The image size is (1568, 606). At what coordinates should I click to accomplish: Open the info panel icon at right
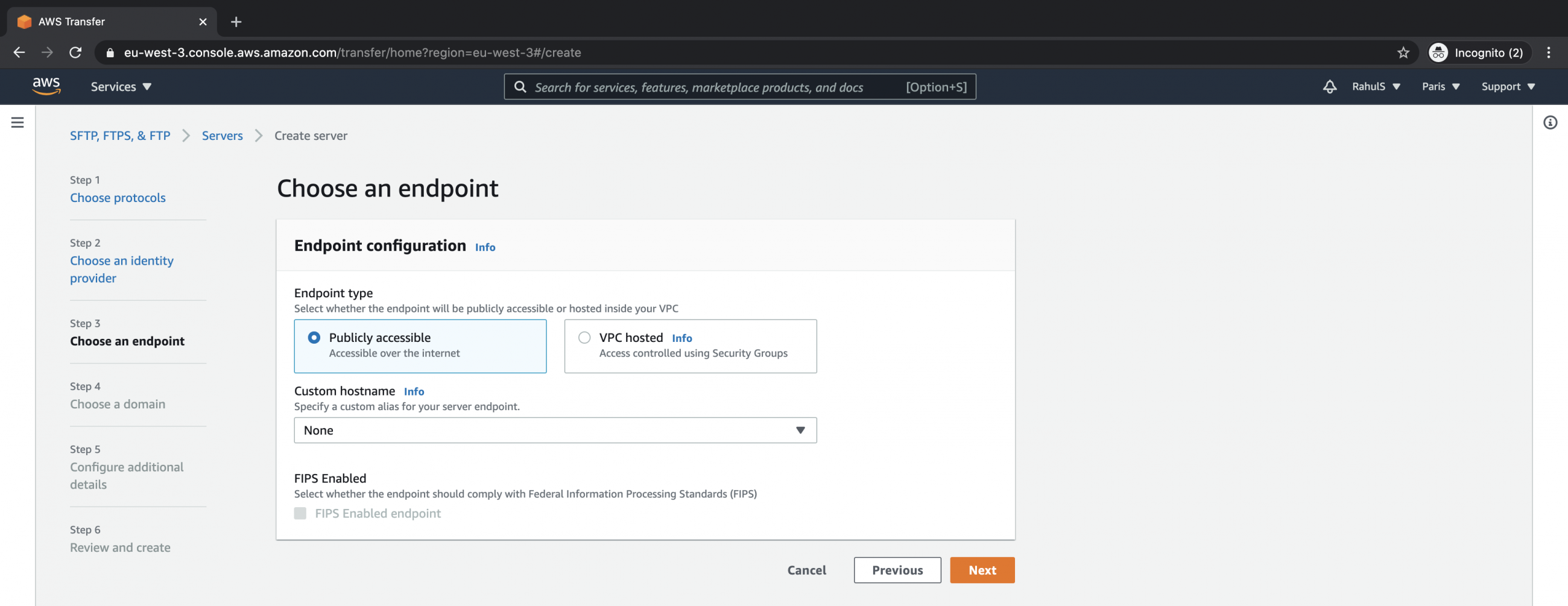(1550, 122)
